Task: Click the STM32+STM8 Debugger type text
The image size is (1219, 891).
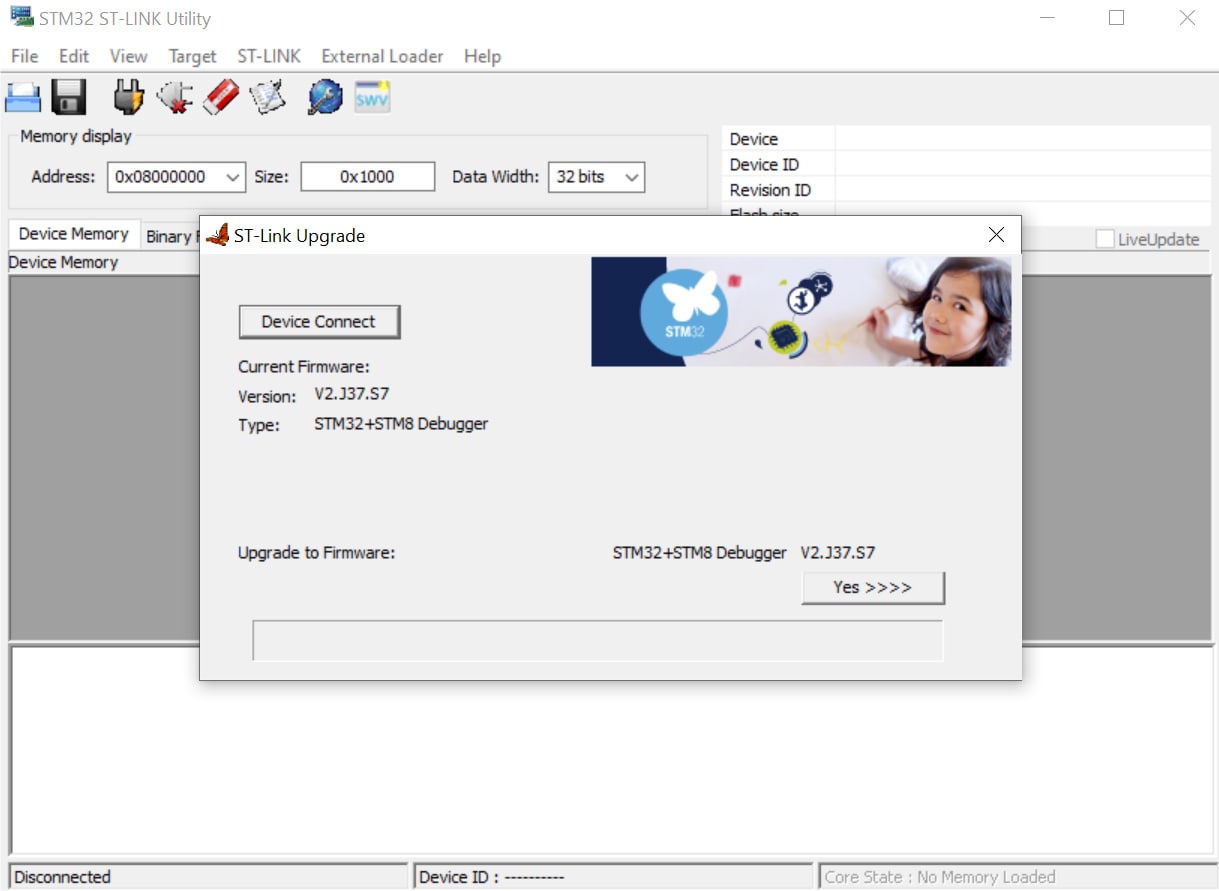Action: pos(401,424)
